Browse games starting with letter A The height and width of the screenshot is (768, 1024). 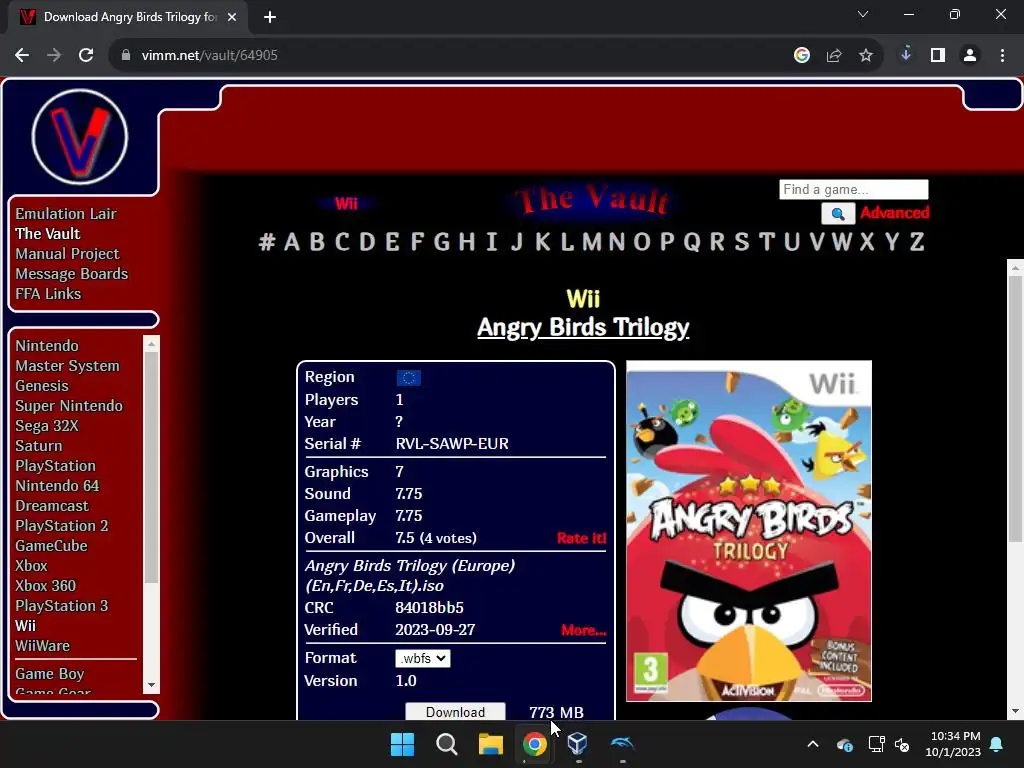pos(292,242)
